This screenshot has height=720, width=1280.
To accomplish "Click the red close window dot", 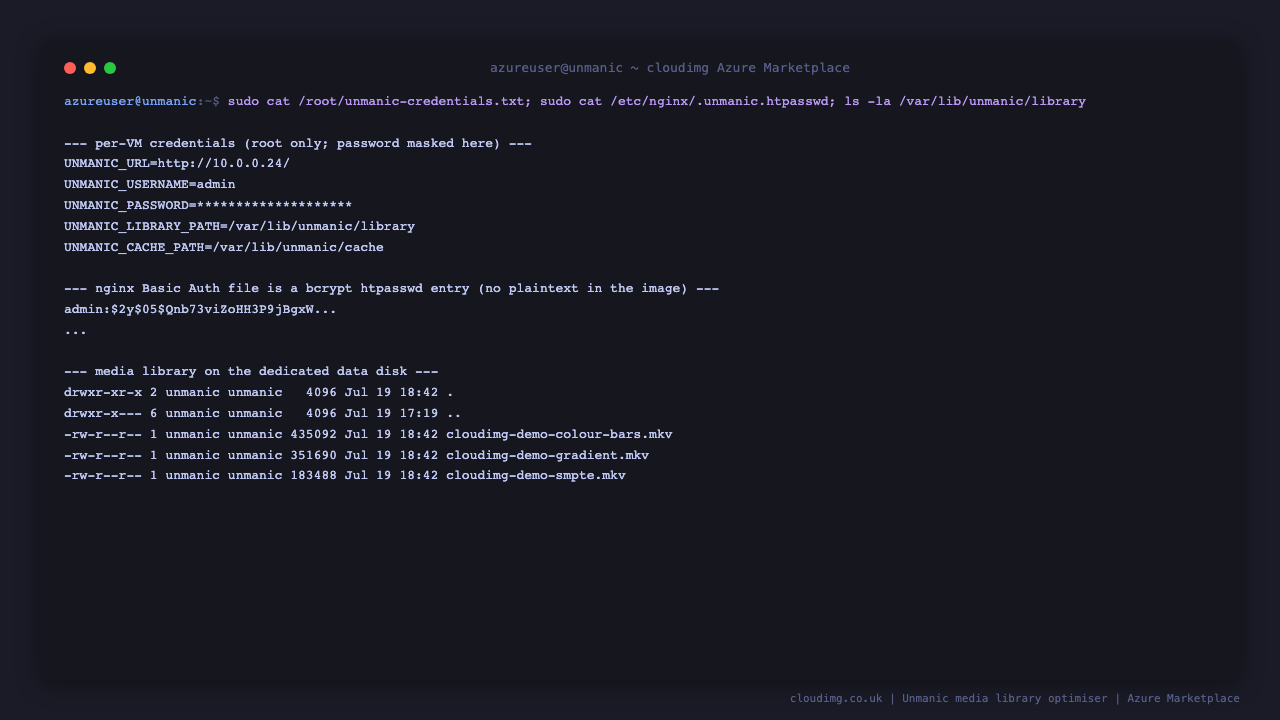I will tap(70, 68).
